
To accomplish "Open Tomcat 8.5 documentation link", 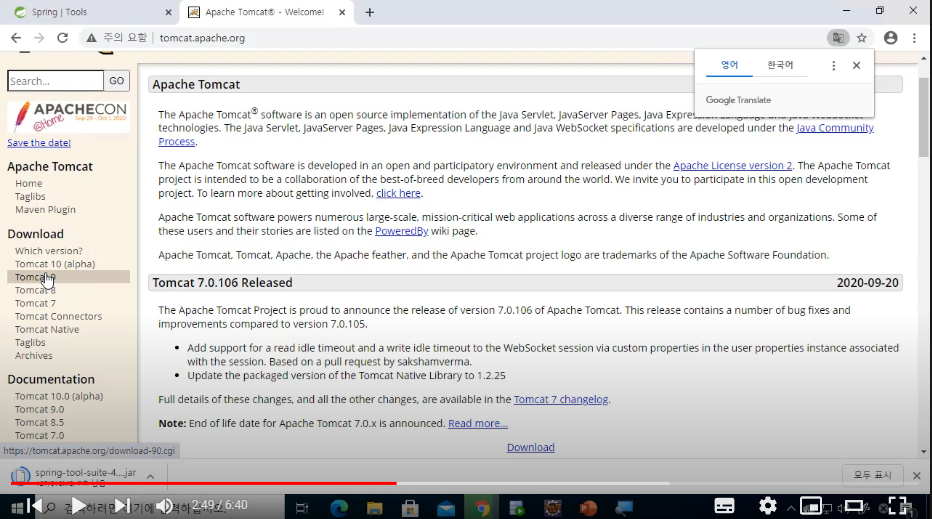I will pos(39,422).
